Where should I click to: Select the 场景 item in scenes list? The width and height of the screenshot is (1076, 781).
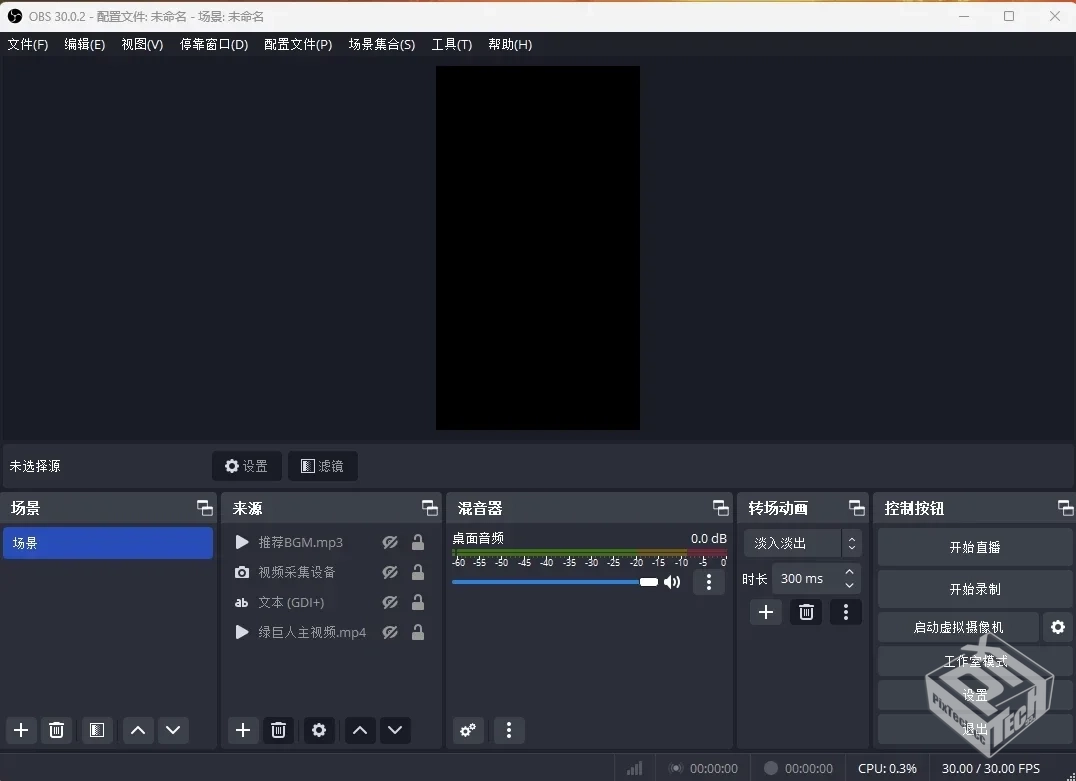tap(108, 543)
